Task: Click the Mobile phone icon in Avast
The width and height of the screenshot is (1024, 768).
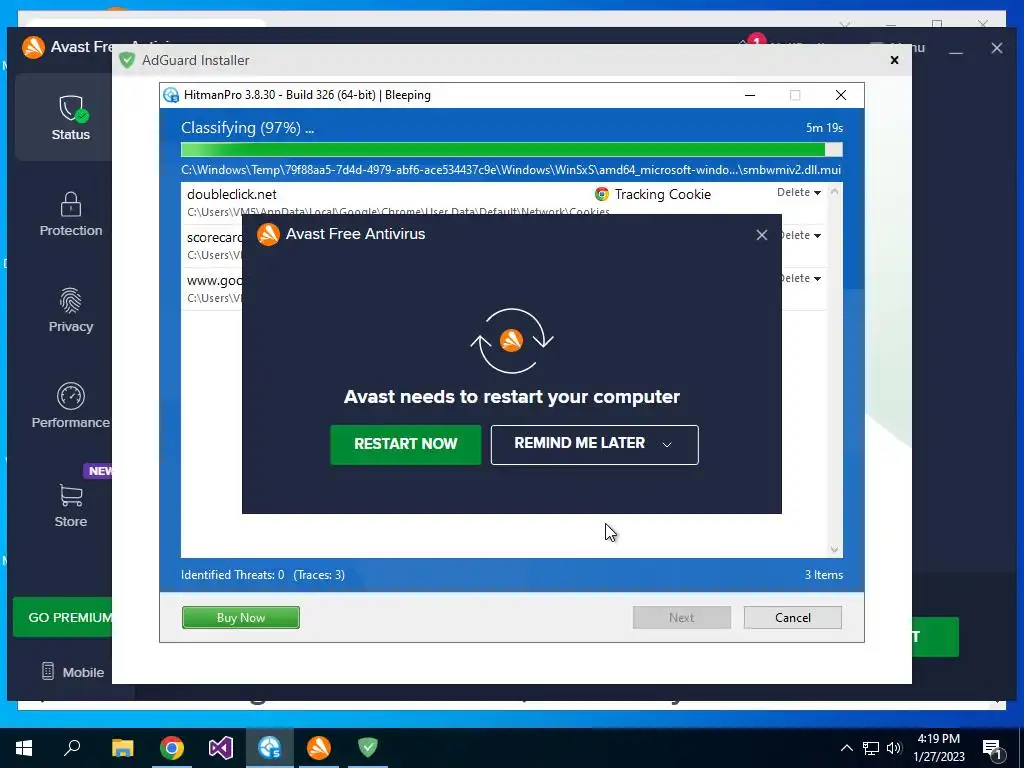Action: pyautogui.click(x=48, y=671)
